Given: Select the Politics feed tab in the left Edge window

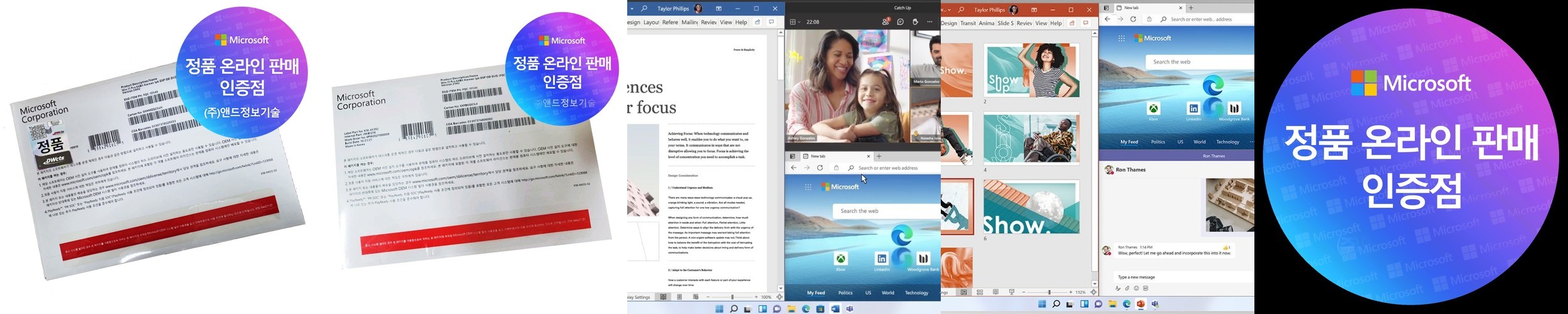Looking at the screenshot, I should click(845, 293).
